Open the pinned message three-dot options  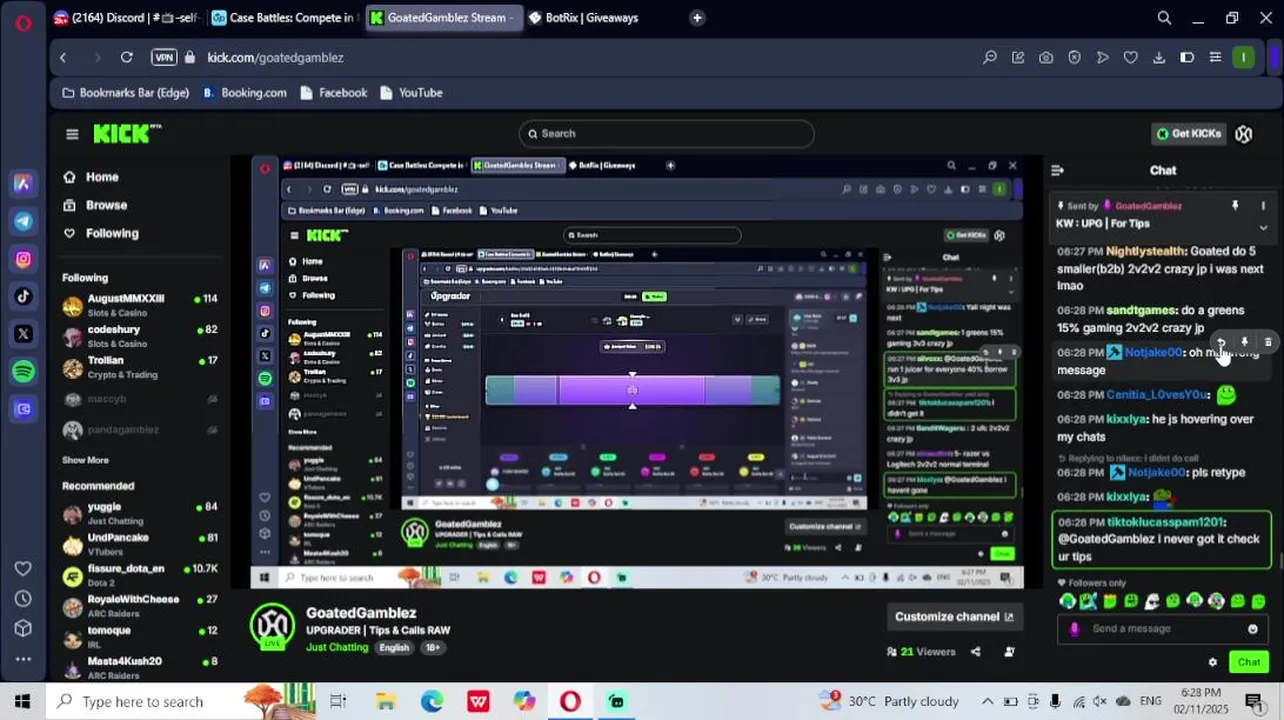(1263, 206)
